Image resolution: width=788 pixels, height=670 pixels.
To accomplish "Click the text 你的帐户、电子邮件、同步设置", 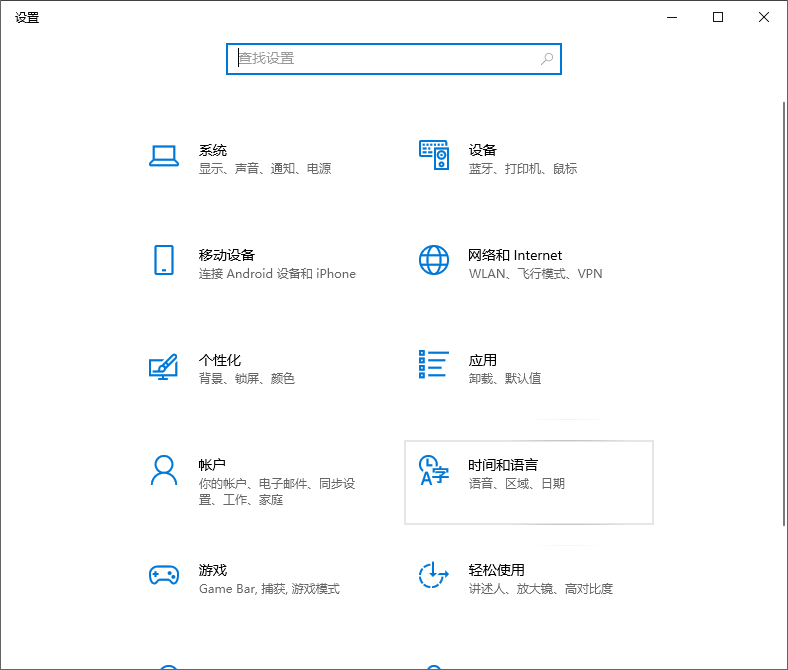I will click(x=277, y=492).
